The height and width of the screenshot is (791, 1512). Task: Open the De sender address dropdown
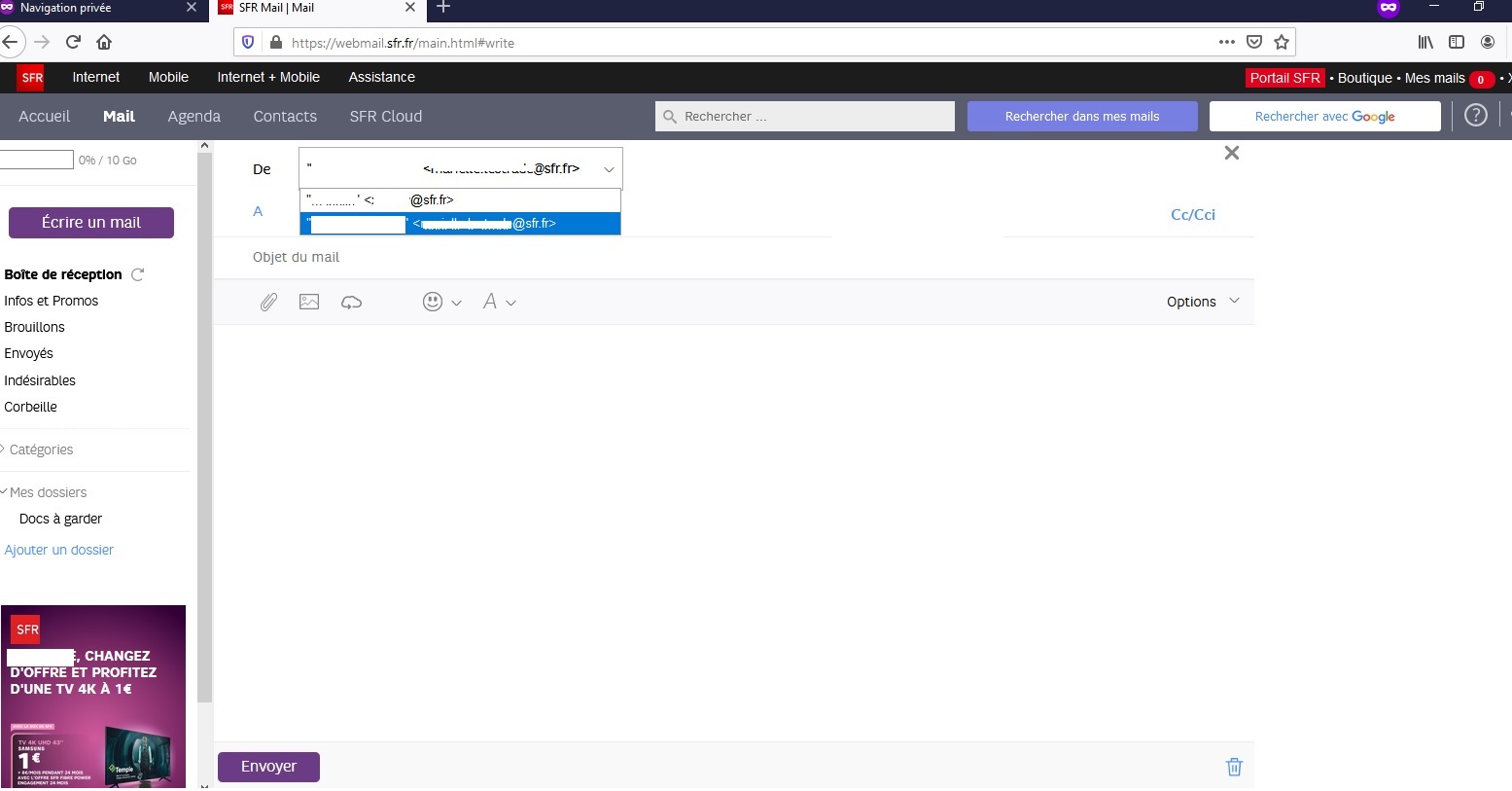click(609, 169)
